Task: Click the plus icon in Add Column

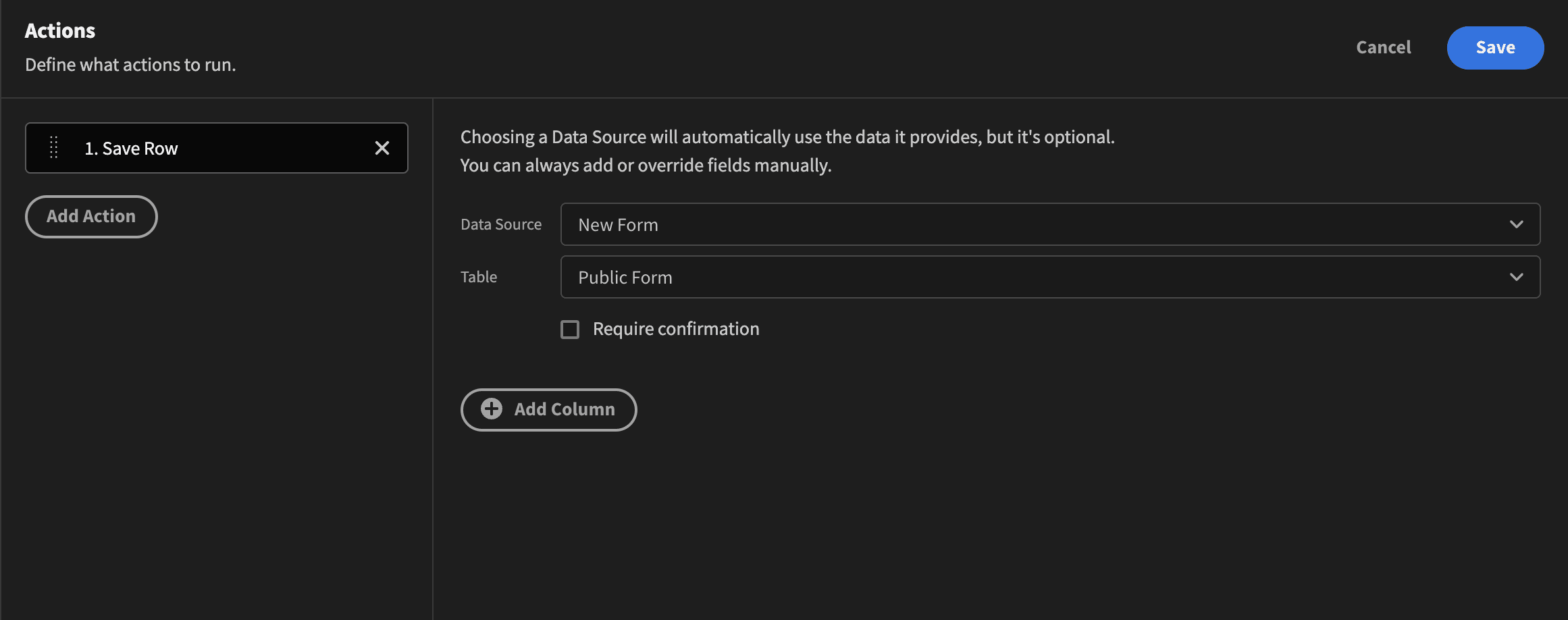Action: pyautogui.click(x=492, y=409)
